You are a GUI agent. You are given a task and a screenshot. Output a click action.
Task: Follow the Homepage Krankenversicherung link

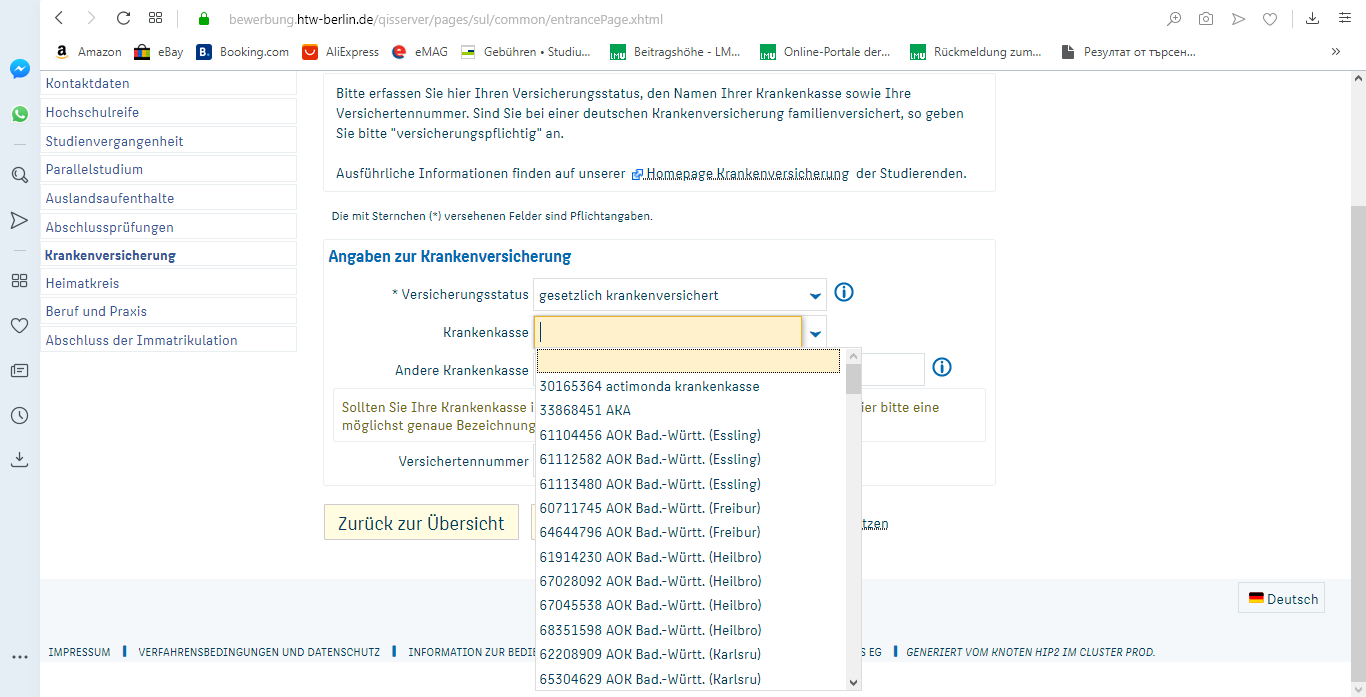(x=746, y=173)
